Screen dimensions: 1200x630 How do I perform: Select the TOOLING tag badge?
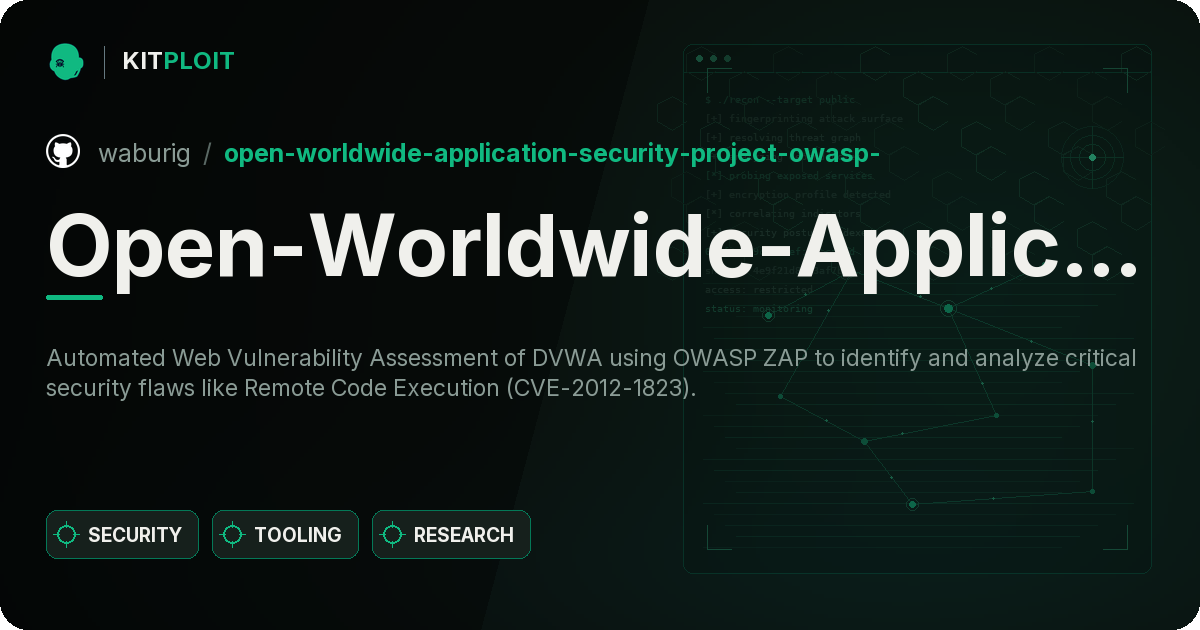pyautogui.click(x=285, y=535)
